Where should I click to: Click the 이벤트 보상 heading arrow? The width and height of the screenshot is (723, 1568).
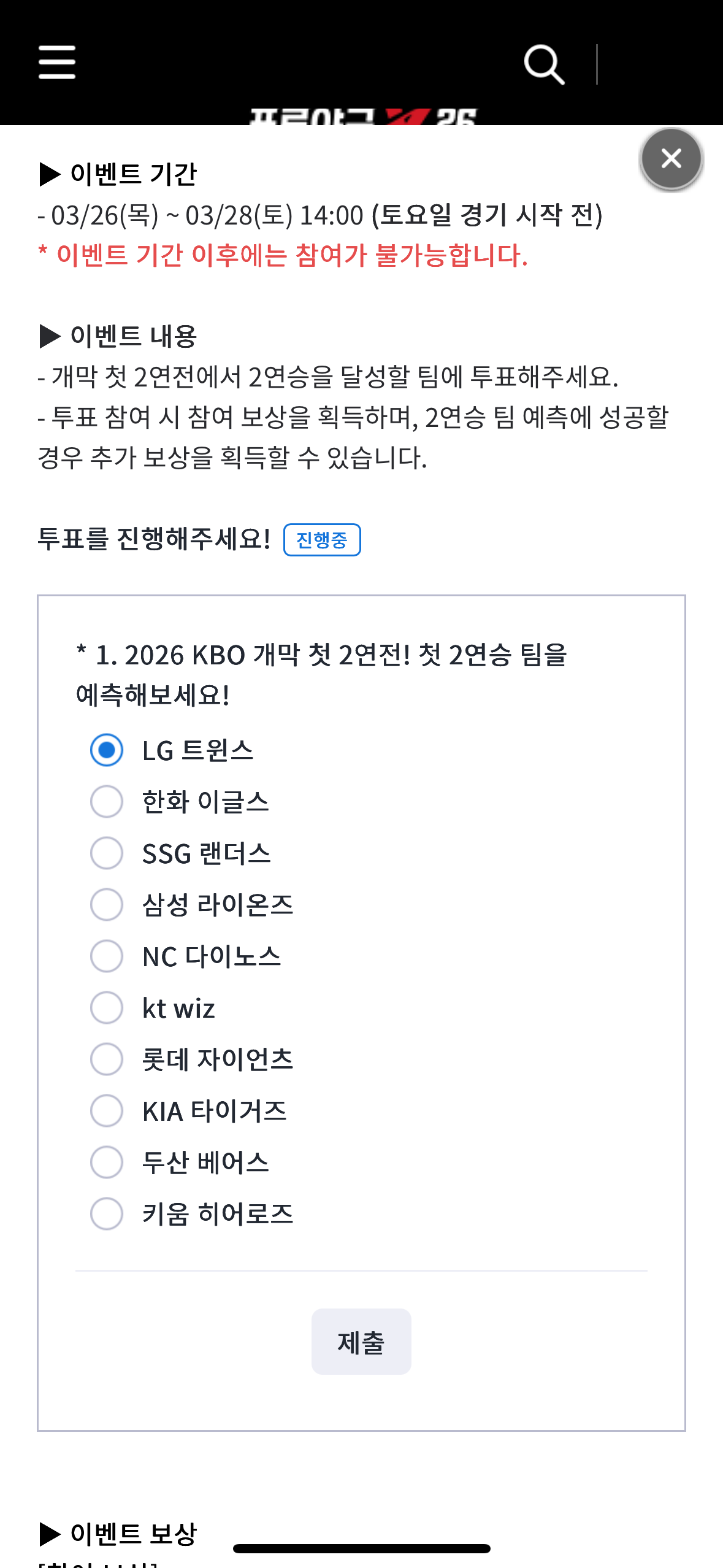coord(50,1534)
